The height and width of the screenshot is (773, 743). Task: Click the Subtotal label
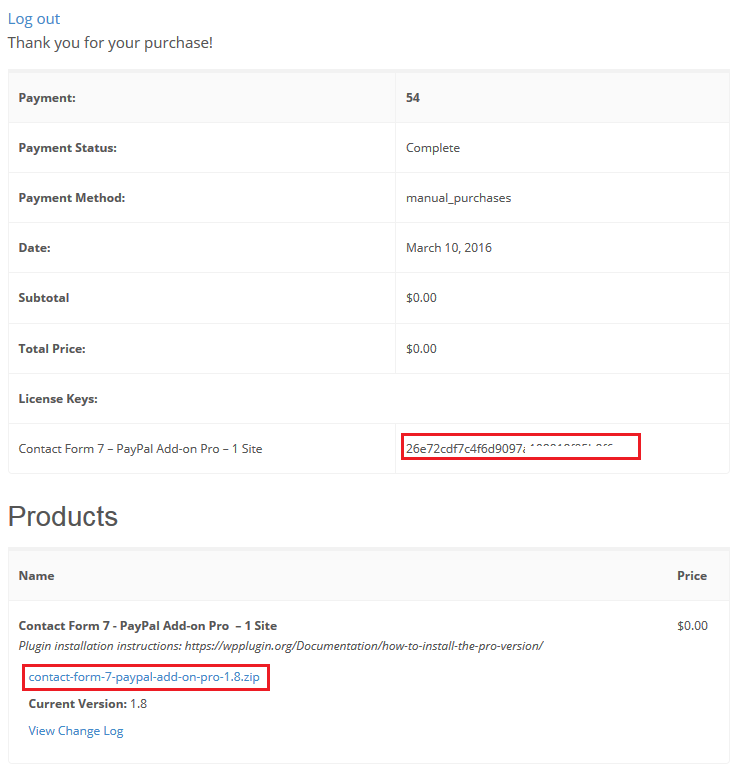pyautogui.click(x=44, y=298)
